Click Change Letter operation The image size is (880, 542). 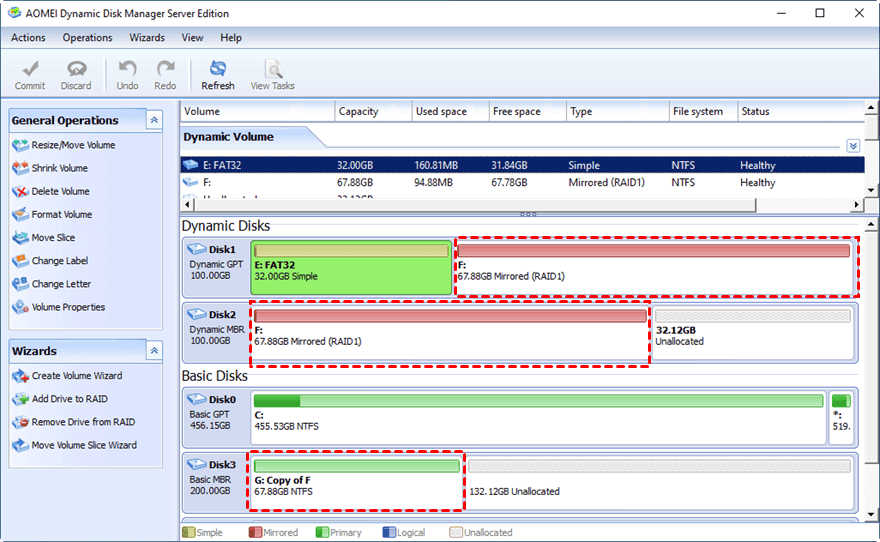[x=61, y=284]
